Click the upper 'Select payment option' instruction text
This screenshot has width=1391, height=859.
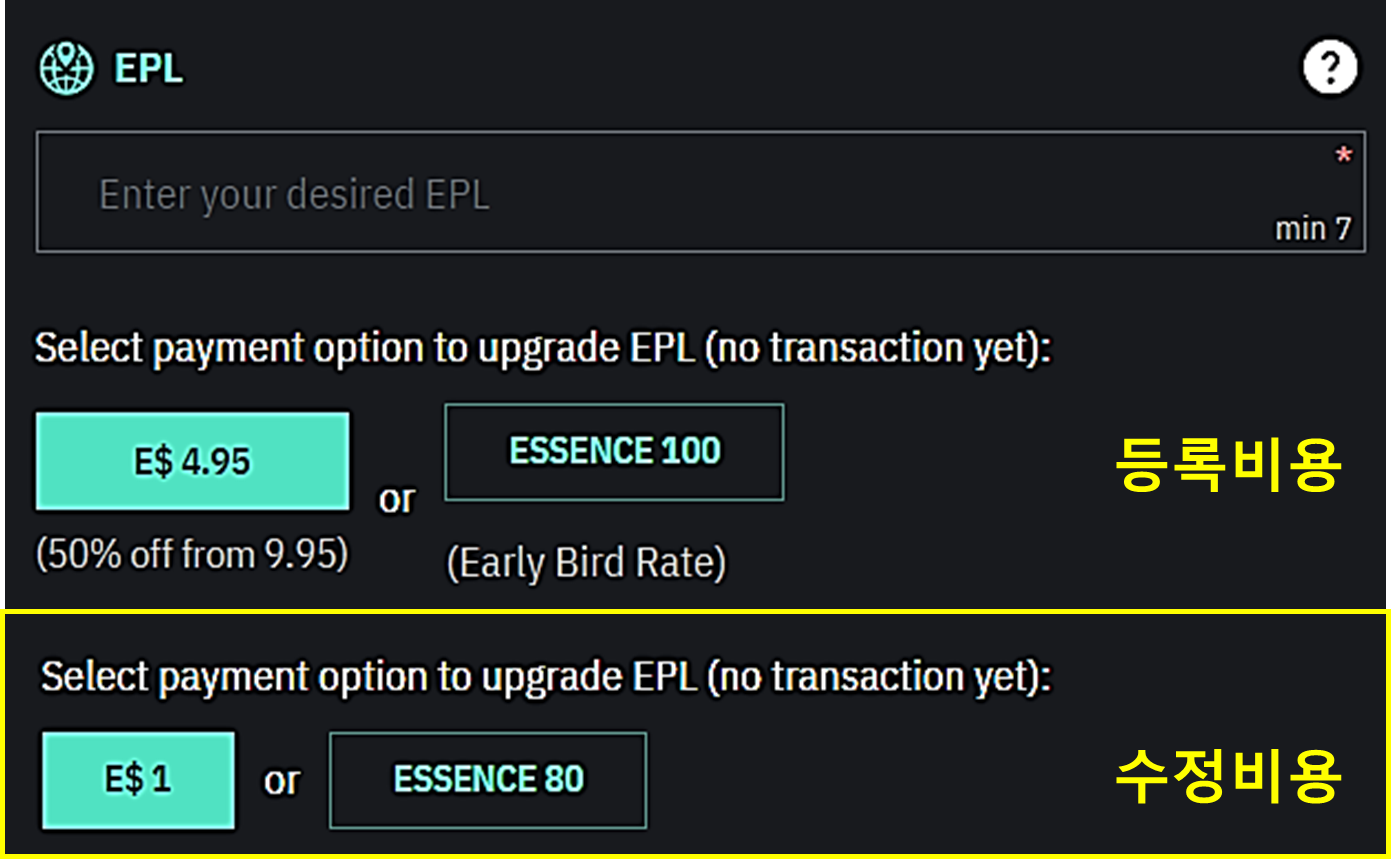pos(543,349)
